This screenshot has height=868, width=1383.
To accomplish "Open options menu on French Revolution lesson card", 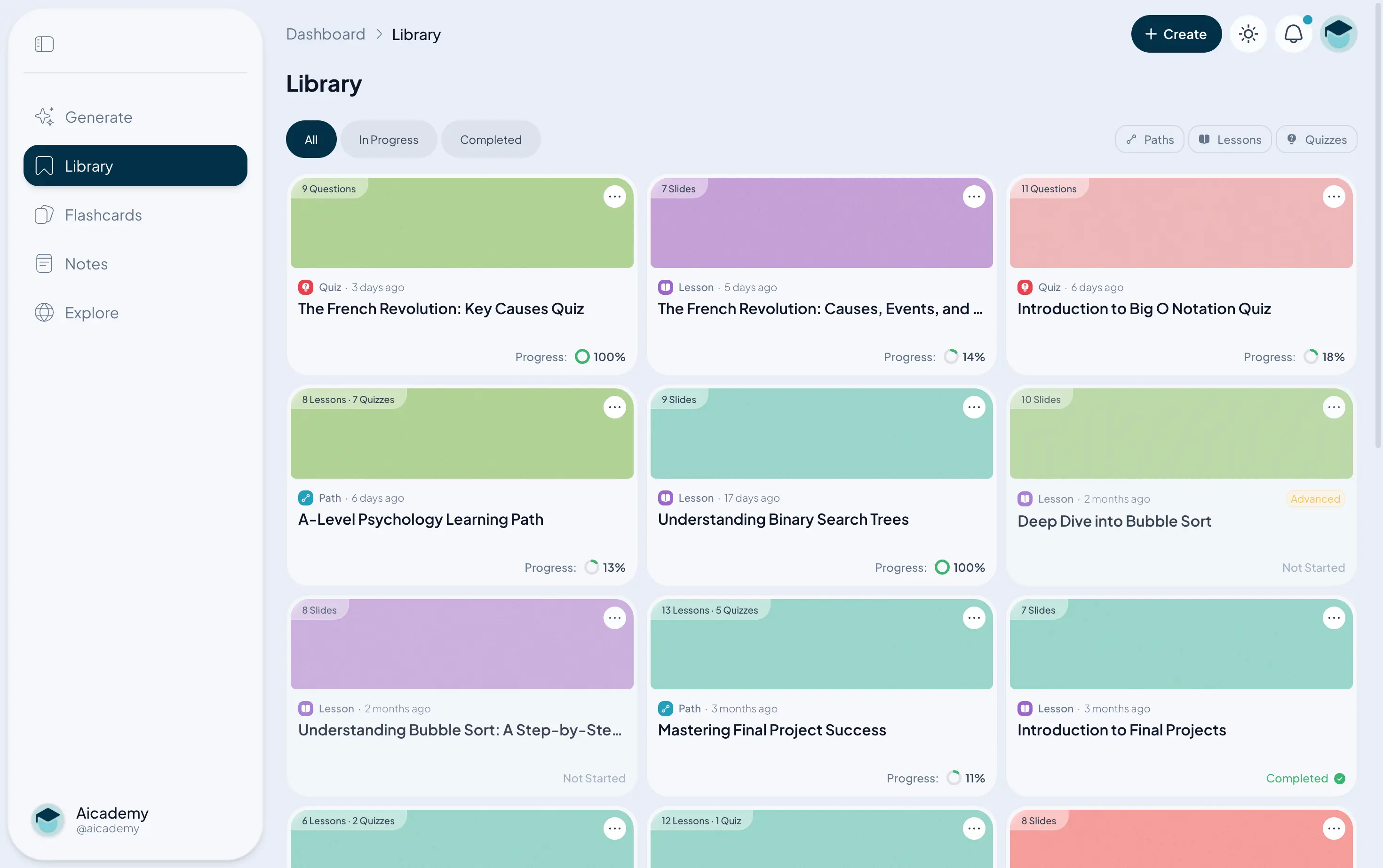I will click(x=974, y=197).
